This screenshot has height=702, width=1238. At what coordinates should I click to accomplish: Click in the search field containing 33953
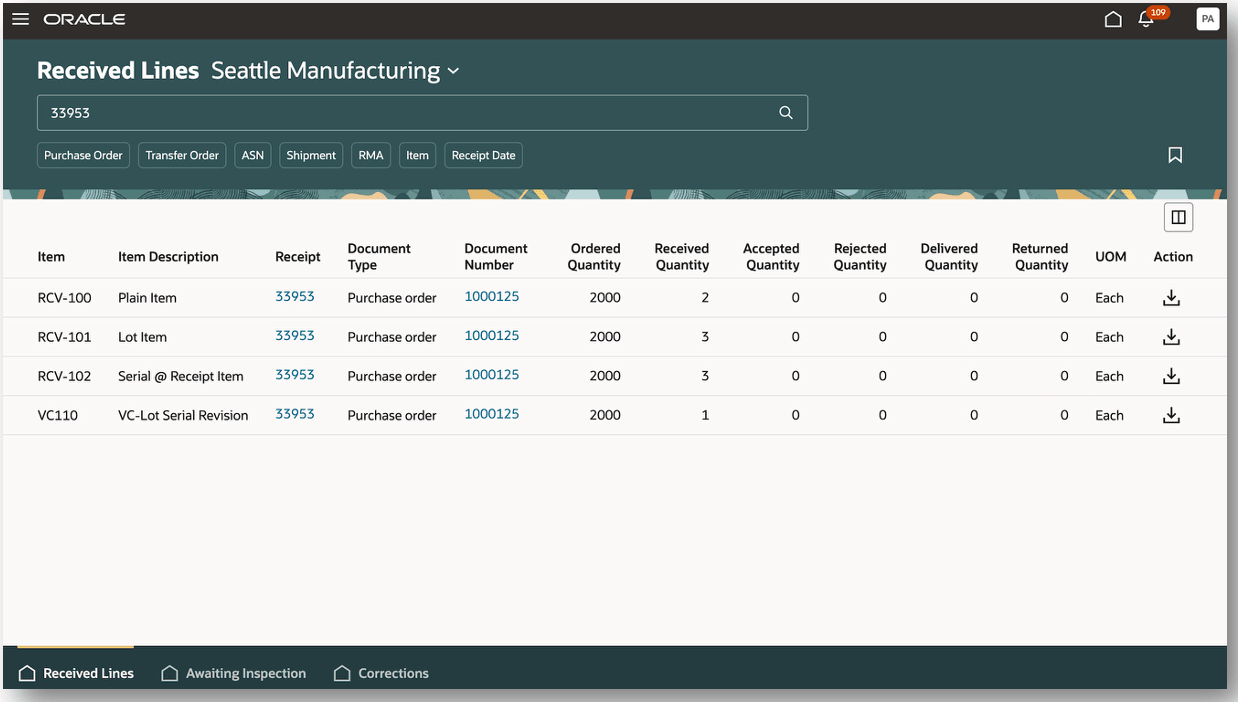point(400,113)
